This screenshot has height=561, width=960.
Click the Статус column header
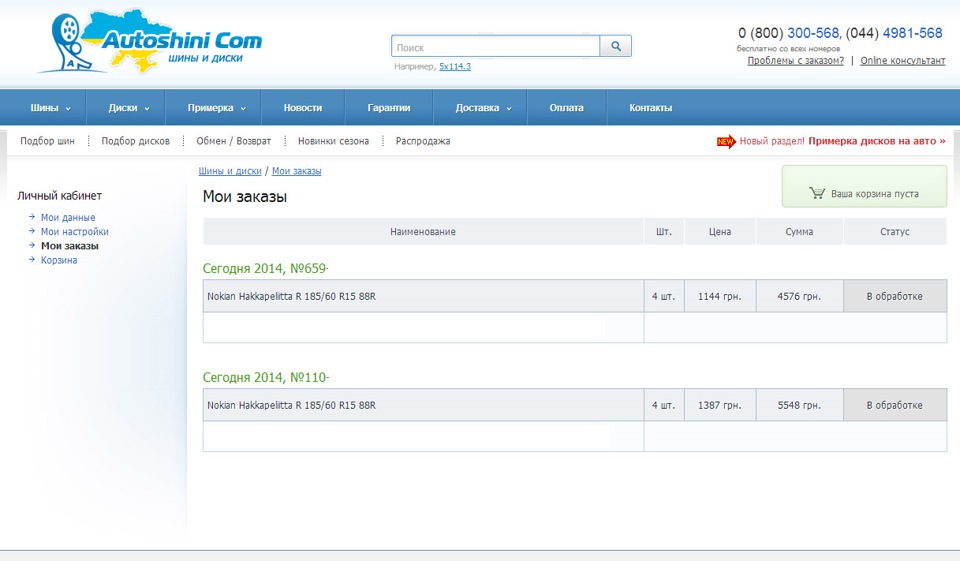[x=894, y=232]
